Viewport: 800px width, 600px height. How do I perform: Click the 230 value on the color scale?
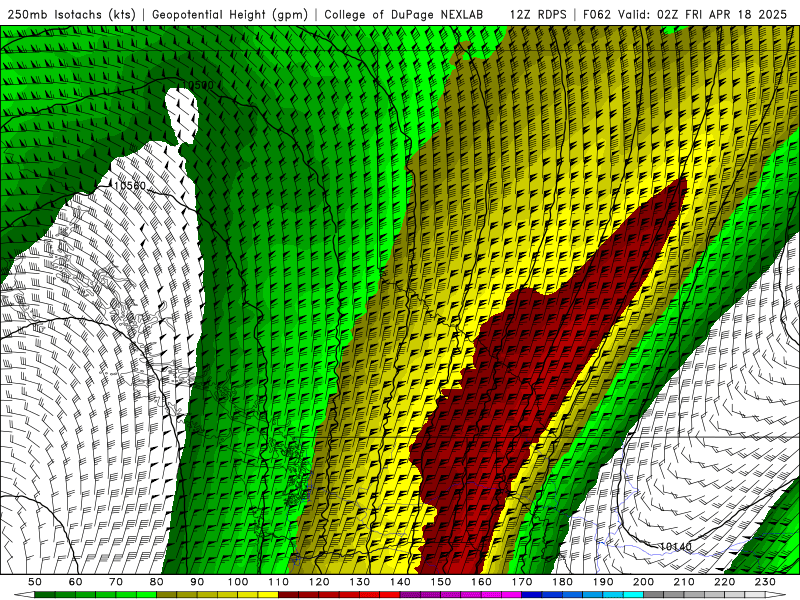click(x=765, y=582)
